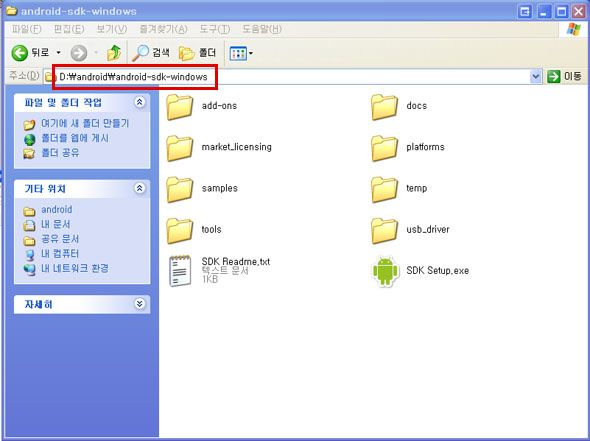Click the tools folder name

pos(211,229)
